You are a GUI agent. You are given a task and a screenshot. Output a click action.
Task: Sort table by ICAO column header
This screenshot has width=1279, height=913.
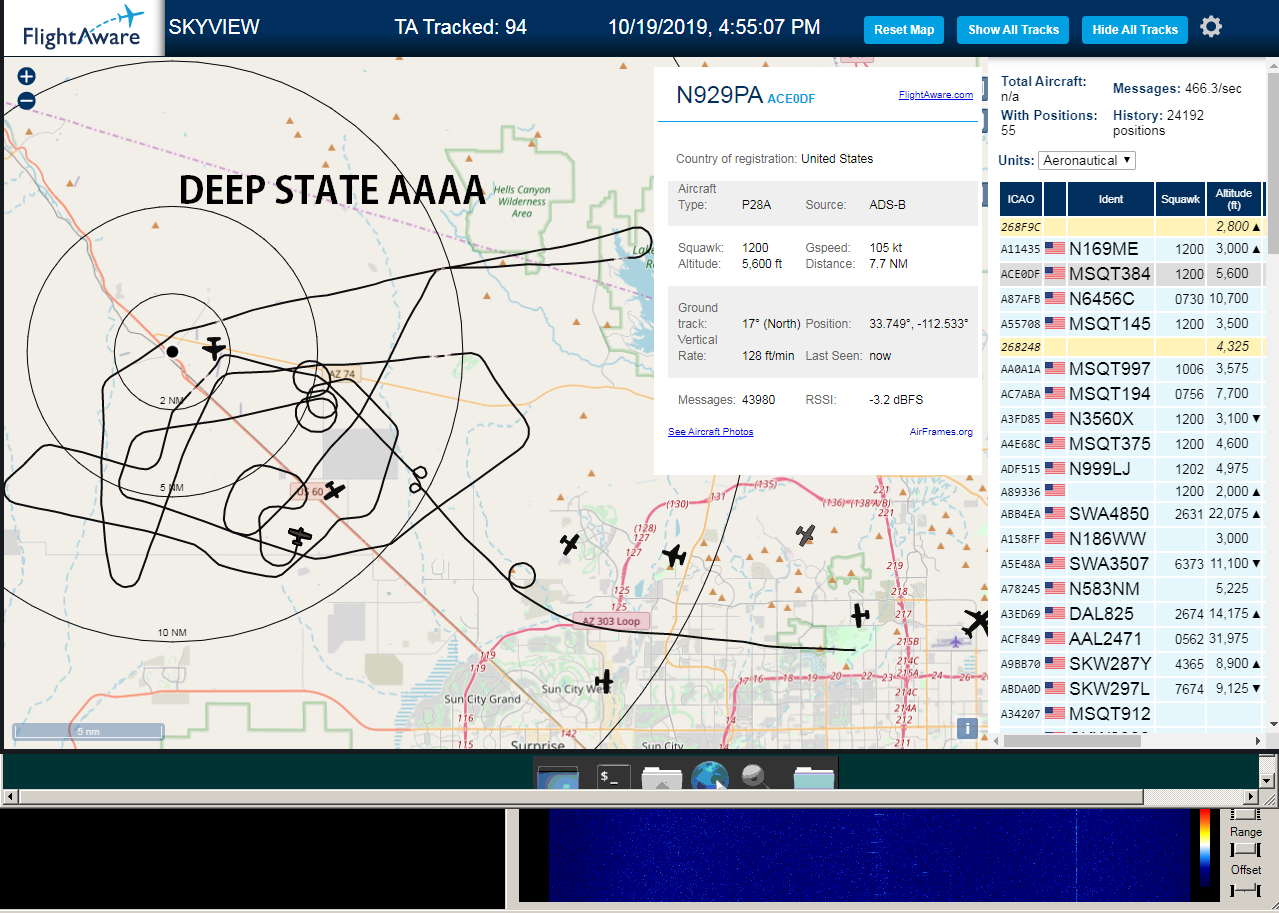[1021, 199]
